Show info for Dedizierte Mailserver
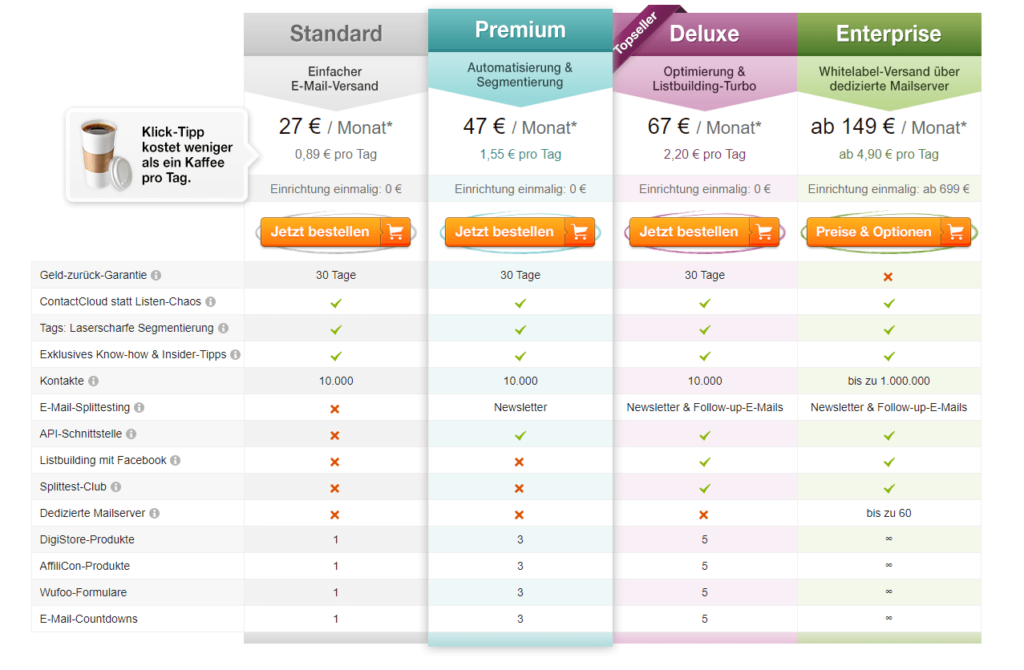1024x670 pixels. (x=155, y=513)
